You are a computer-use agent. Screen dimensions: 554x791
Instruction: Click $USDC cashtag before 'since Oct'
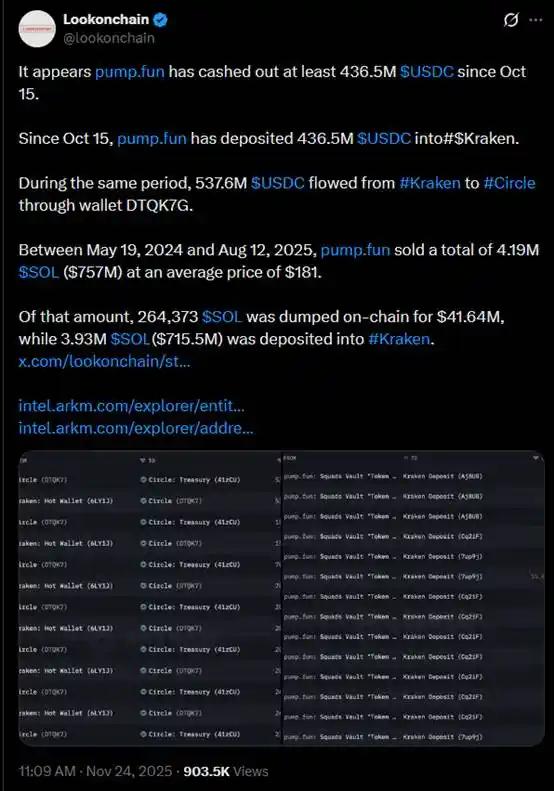point(427,72)
